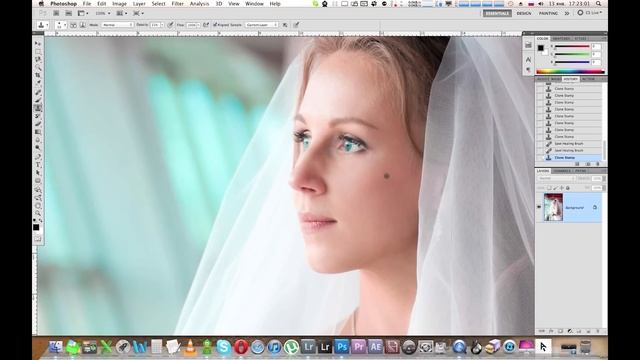
Task: Open layer blend mode dropdown
Action: (556, 178)
